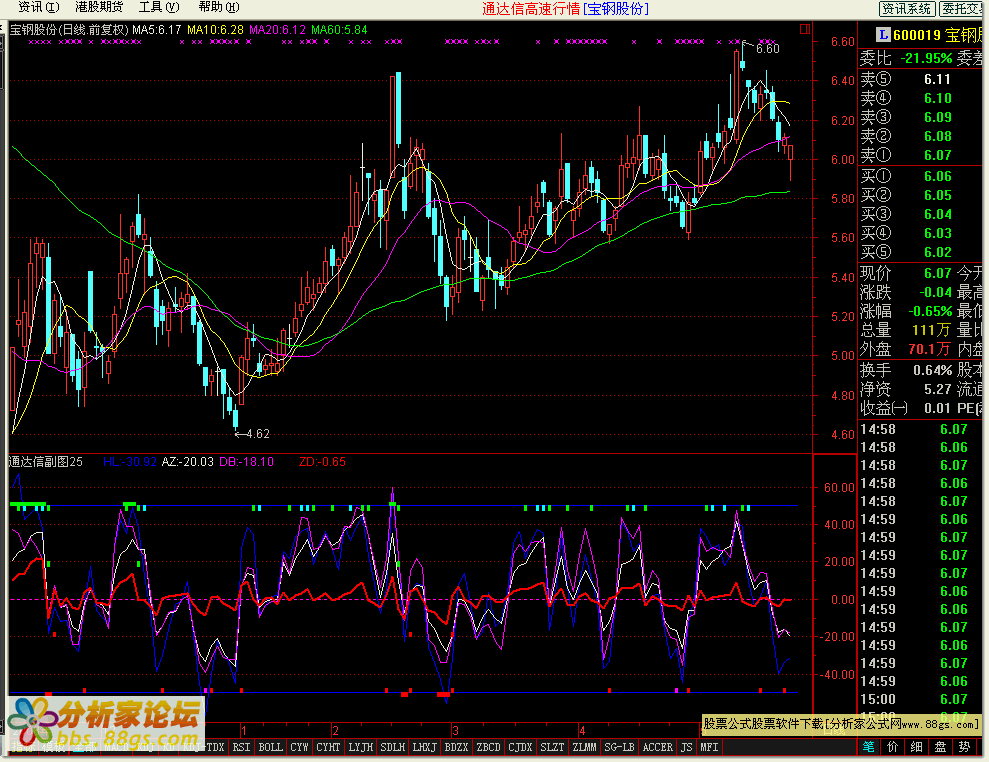This screenshot has height=762, width=989.
Task: Click the ZD:-0.65 indicator value
Action: click(322, 462)
